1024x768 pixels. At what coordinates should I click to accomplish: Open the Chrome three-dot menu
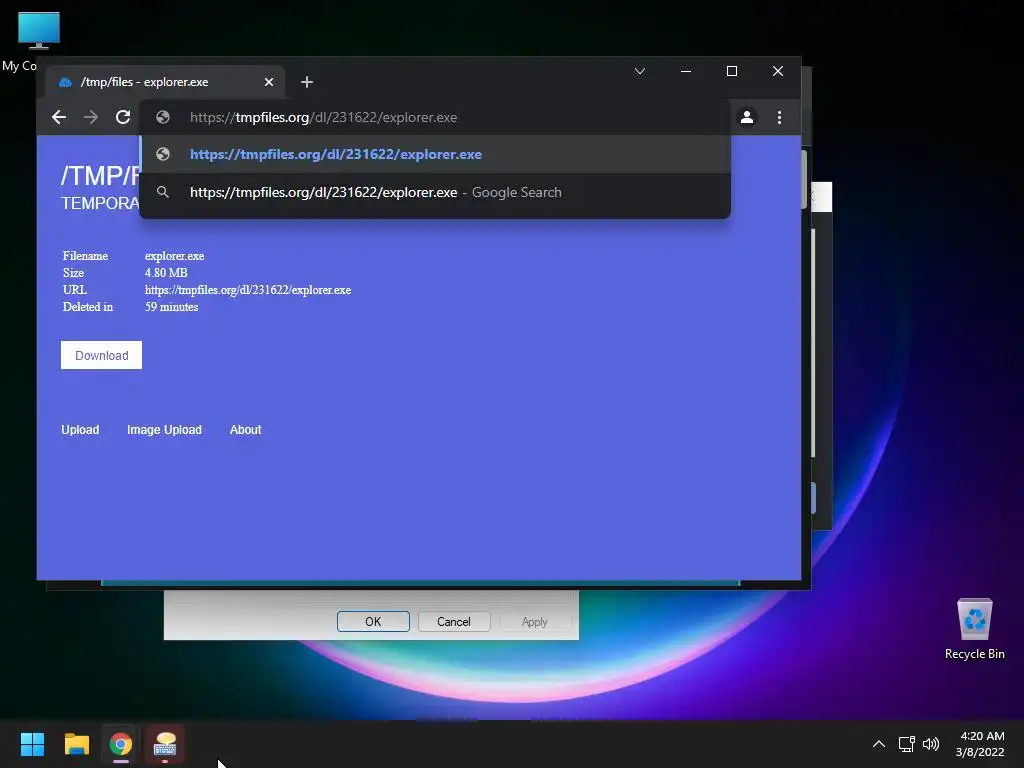coord(779,117)
